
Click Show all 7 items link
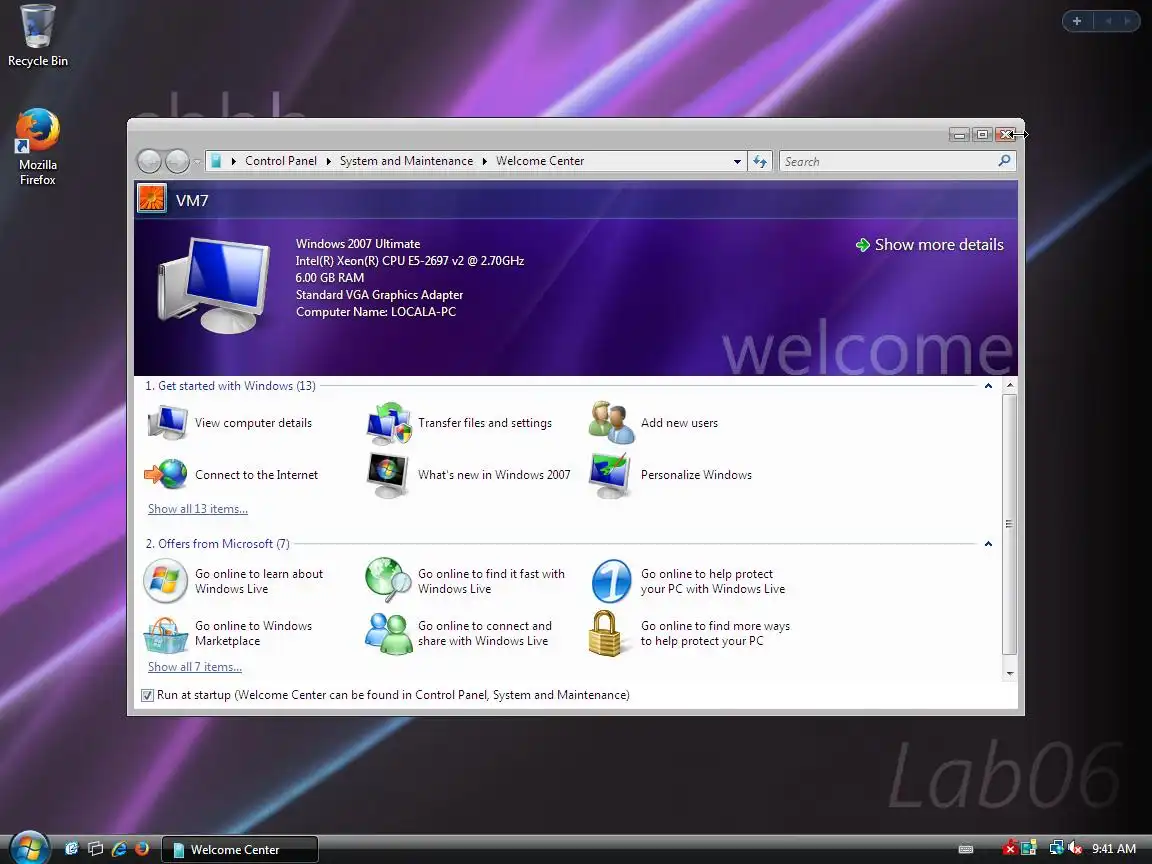pos(195,666)
